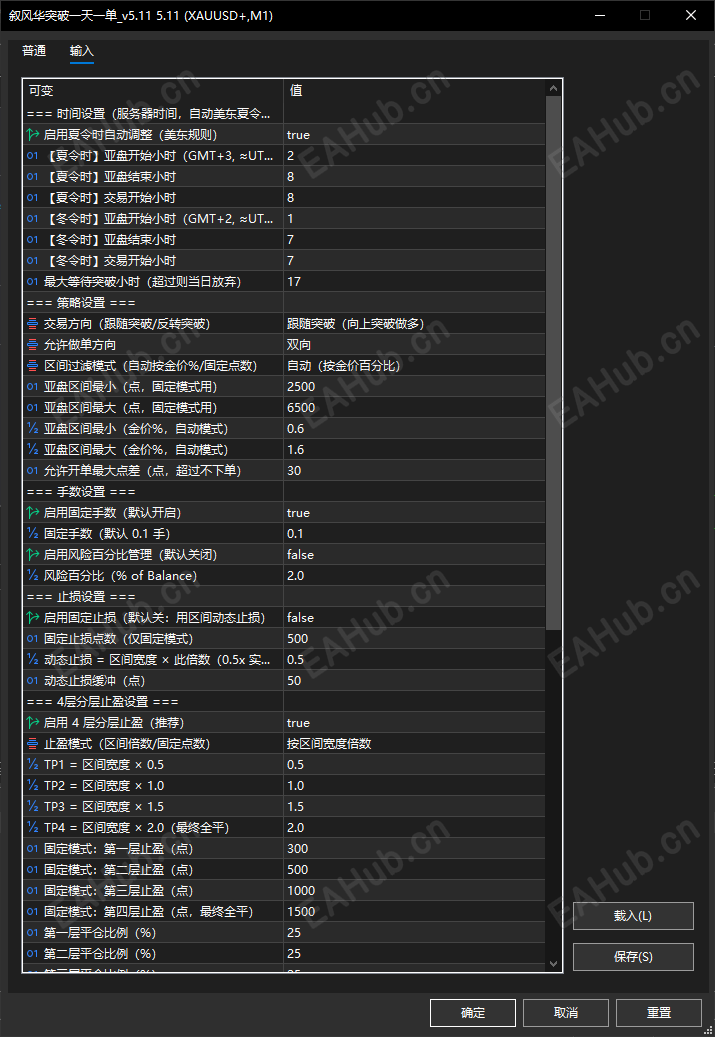Open the 跟随突破（向上突破做多） direction dropdown
Image resolution: width=715 pixels, height=1037 pixels.
click(x=414, y=324)
